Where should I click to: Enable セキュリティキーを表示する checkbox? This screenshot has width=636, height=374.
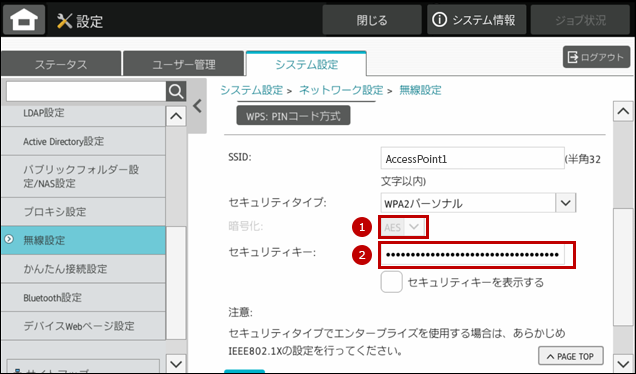[x=391, y=282]
